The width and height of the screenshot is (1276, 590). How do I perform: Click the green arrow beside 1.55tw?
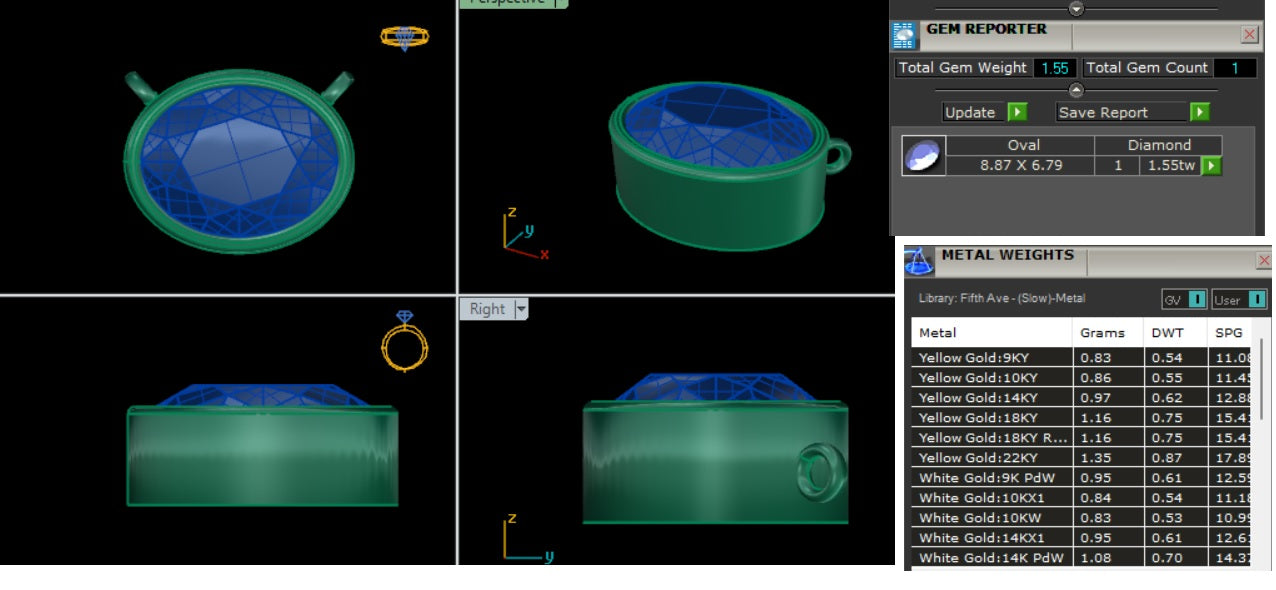(1211, 166)
